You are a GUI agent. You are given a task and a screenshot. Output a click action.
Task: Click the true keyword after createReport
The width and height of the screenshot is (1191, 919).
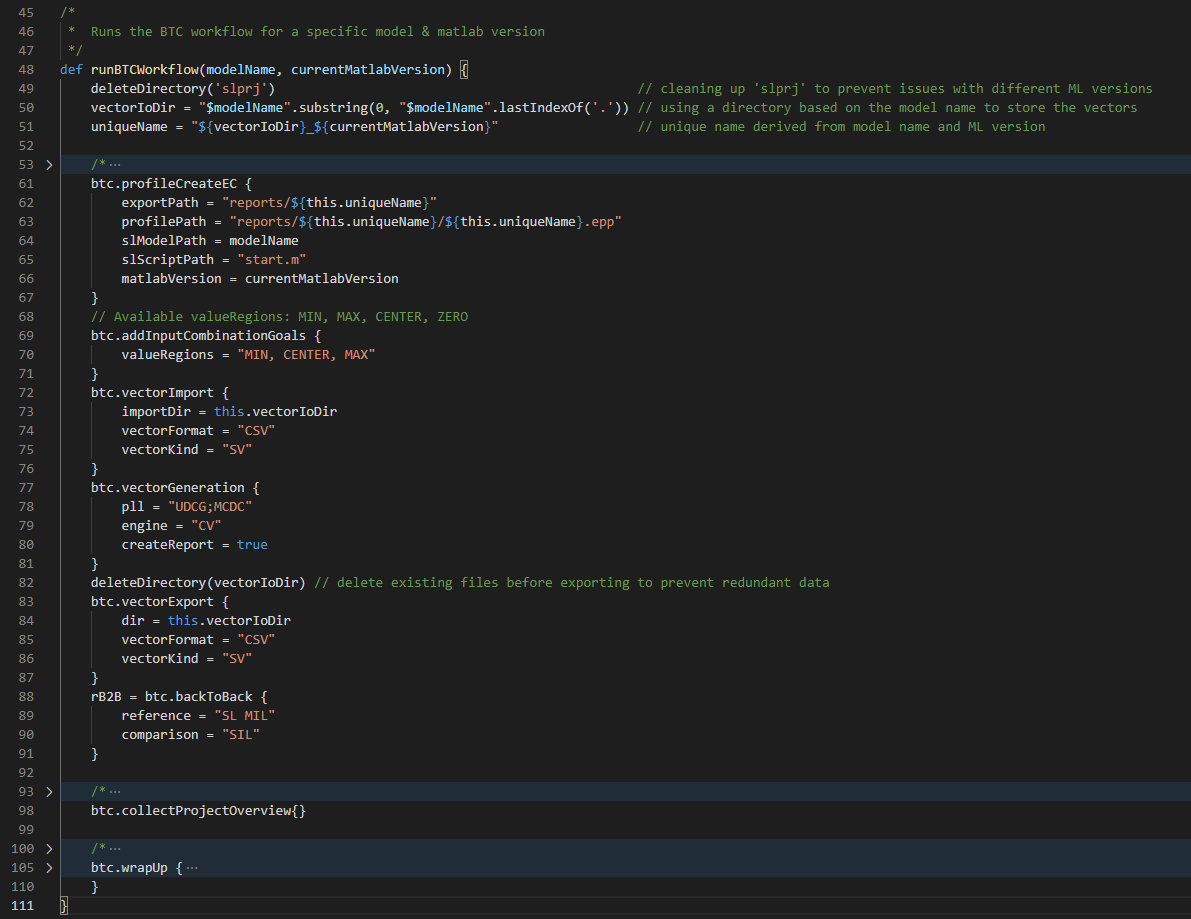point(252,544)
